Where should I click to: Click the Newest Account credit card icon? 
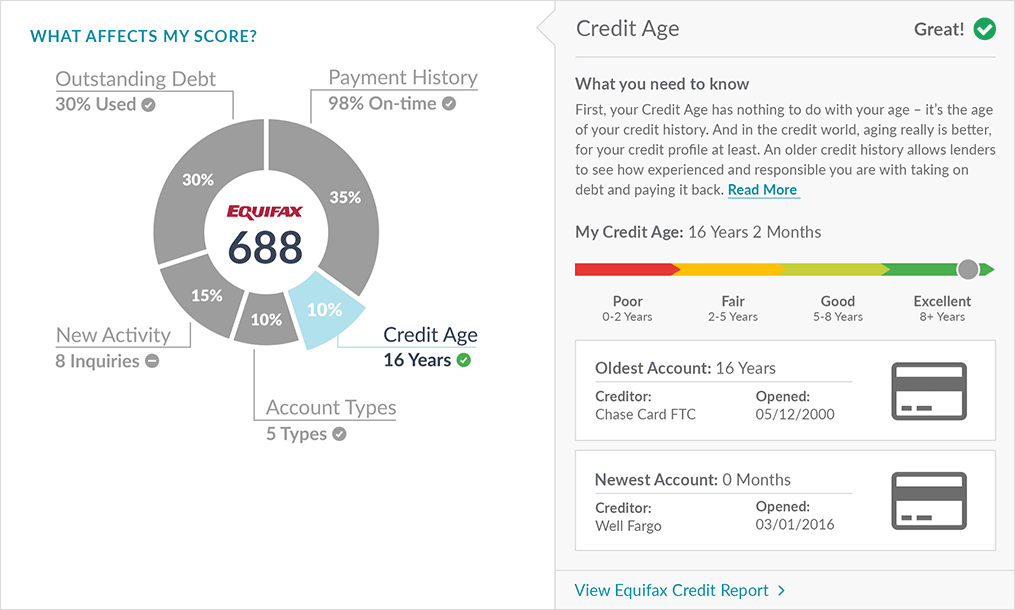928,500
